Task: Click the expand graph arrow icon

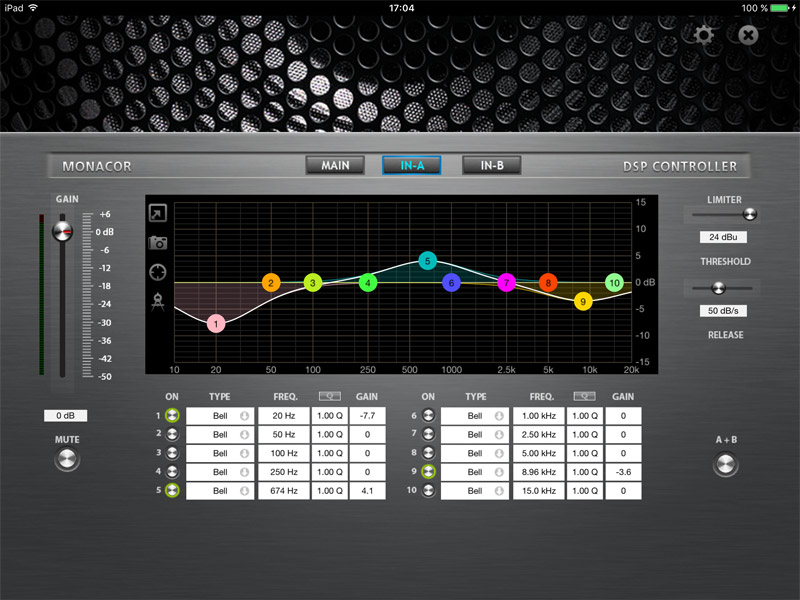Action: [158, 213]
